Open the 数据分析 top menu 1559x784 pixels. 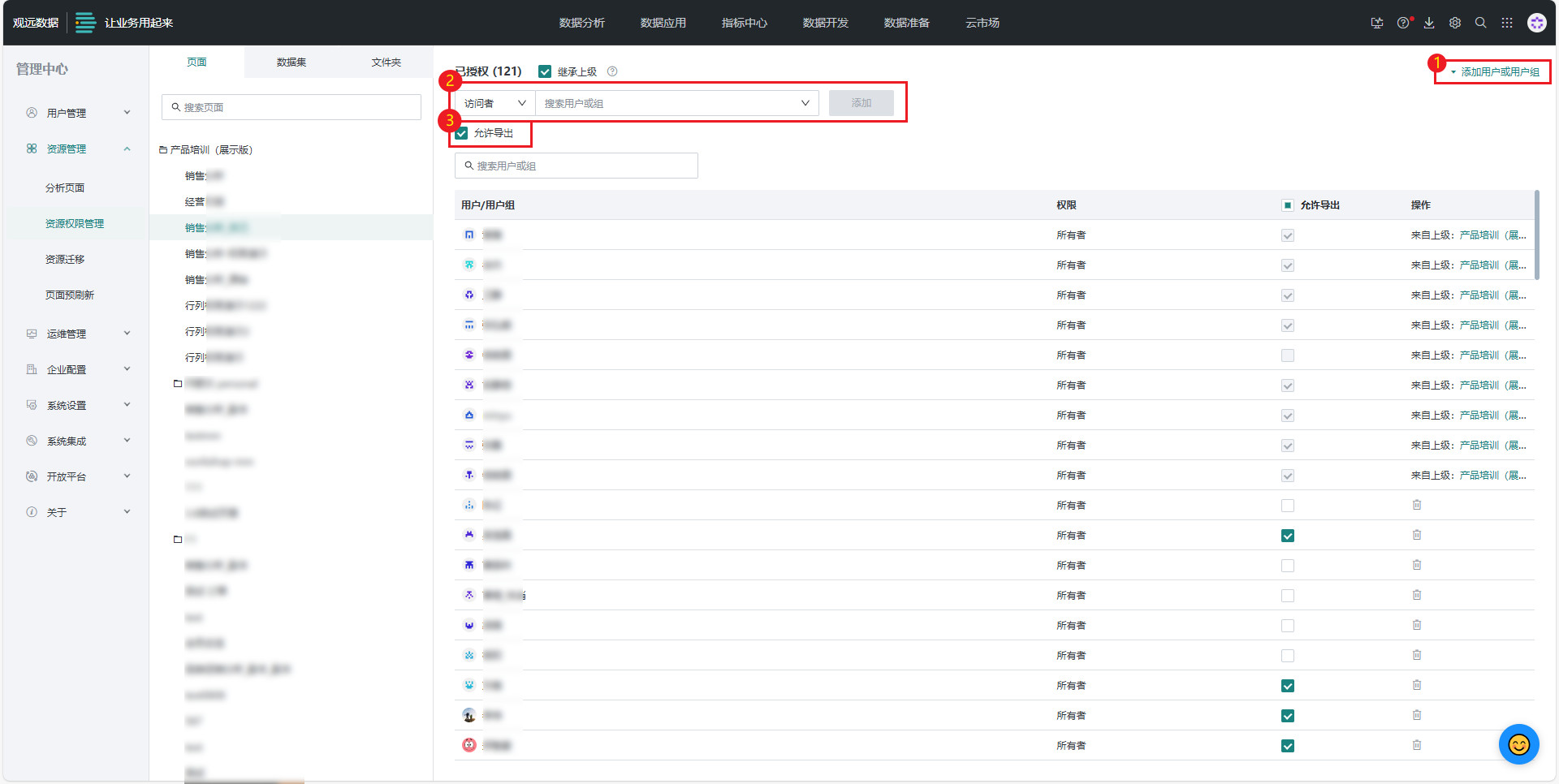581,23
